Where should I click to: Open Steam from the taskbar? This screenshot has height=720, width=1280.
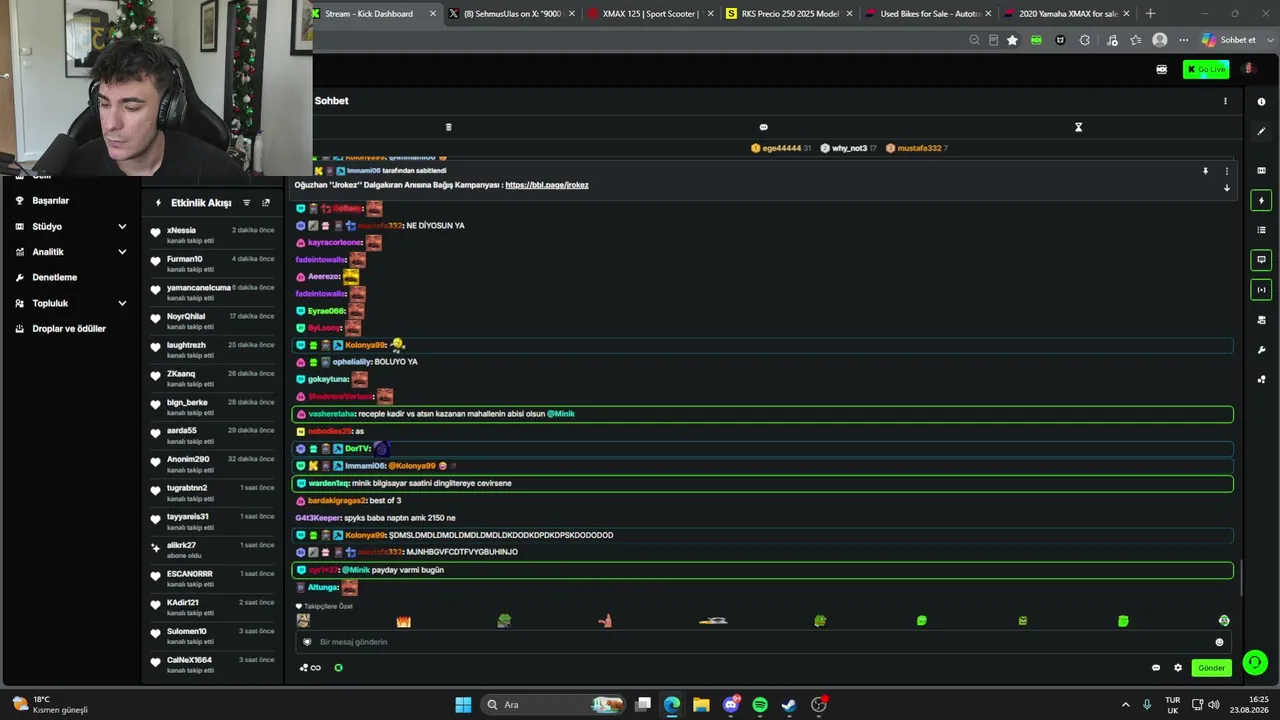(x=789, y=705)
